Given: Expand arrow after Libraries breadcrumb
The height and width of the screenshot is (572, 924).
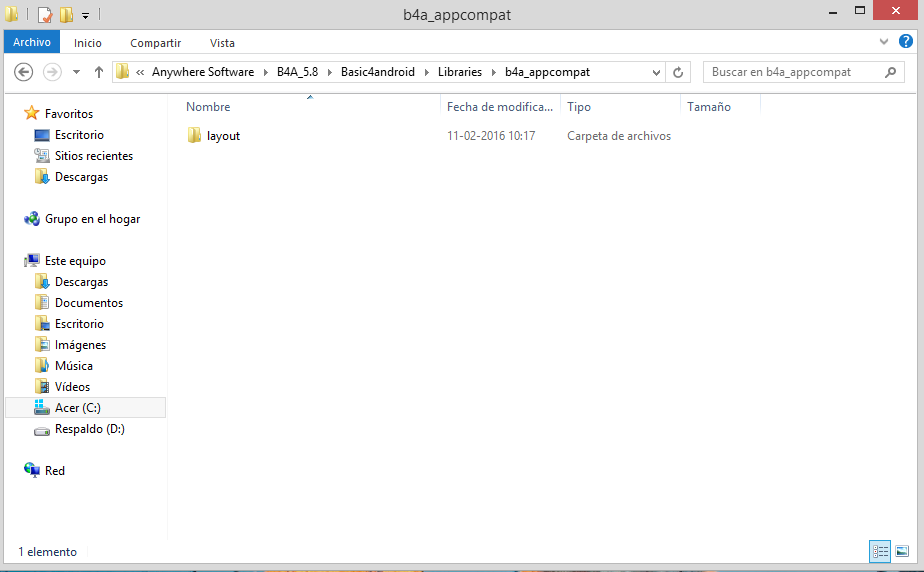Looking at the screenshot, I should [x=494, y=72].
